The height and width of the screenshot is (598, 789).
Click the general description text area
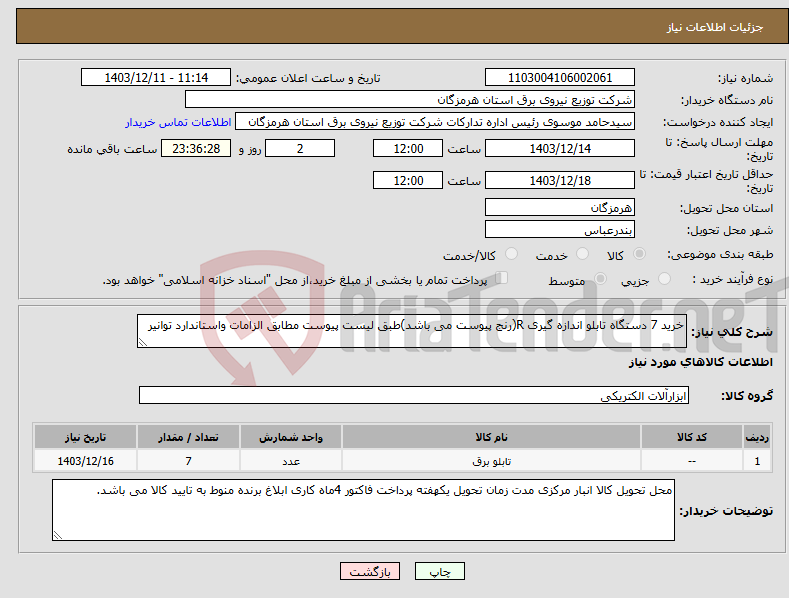tap(412, 331)
